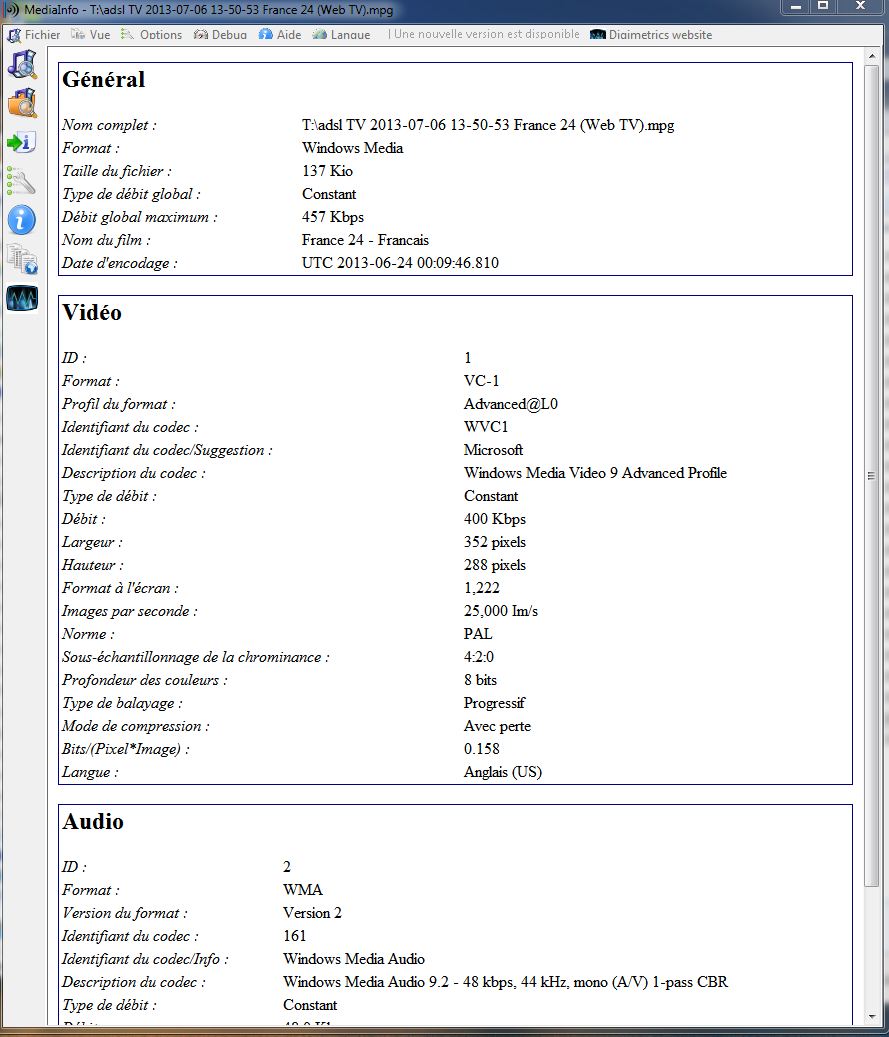Open the Options menu

click(152, 34)
